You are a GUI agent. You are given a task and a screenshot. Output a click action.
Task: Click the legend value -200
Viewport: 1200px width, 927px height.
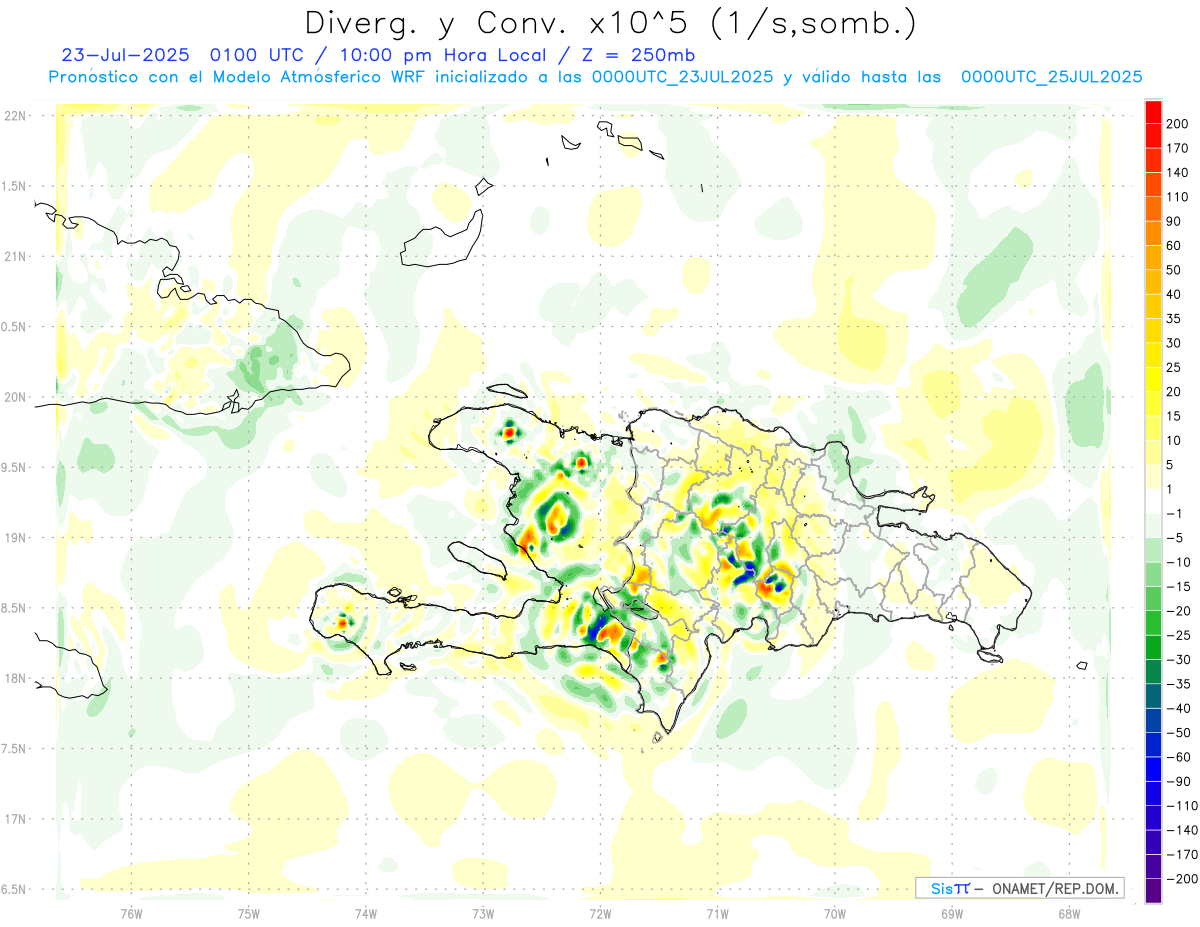(1182, 879)
